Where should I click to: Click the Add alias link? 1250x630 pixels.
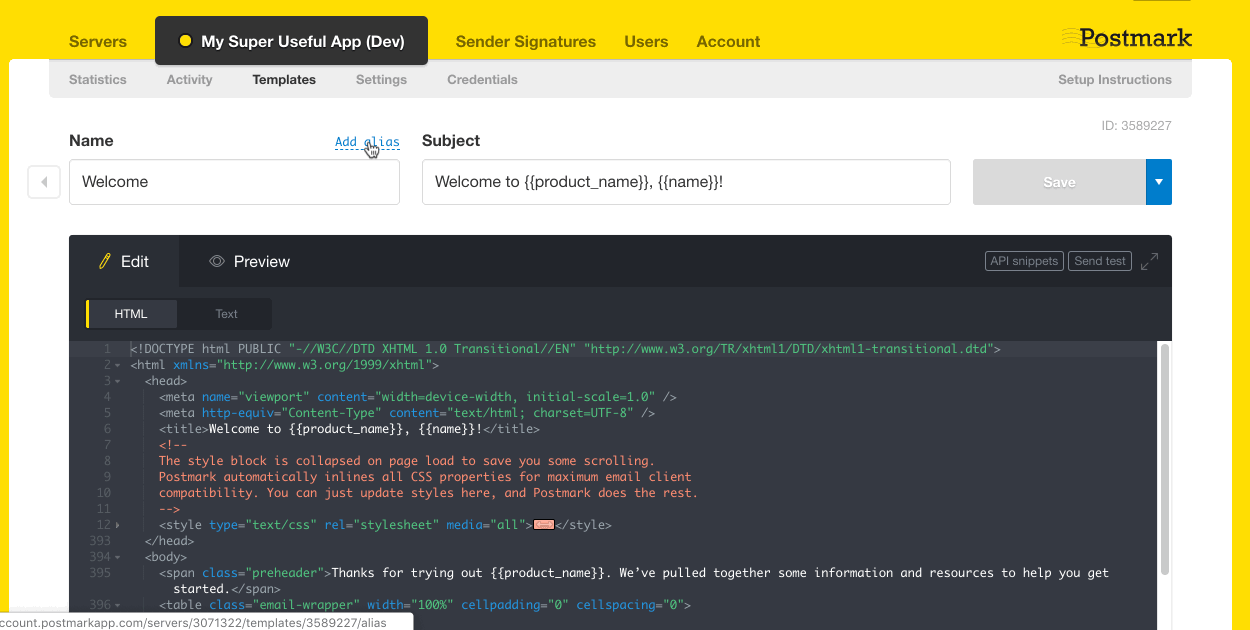tap(367, 142)
